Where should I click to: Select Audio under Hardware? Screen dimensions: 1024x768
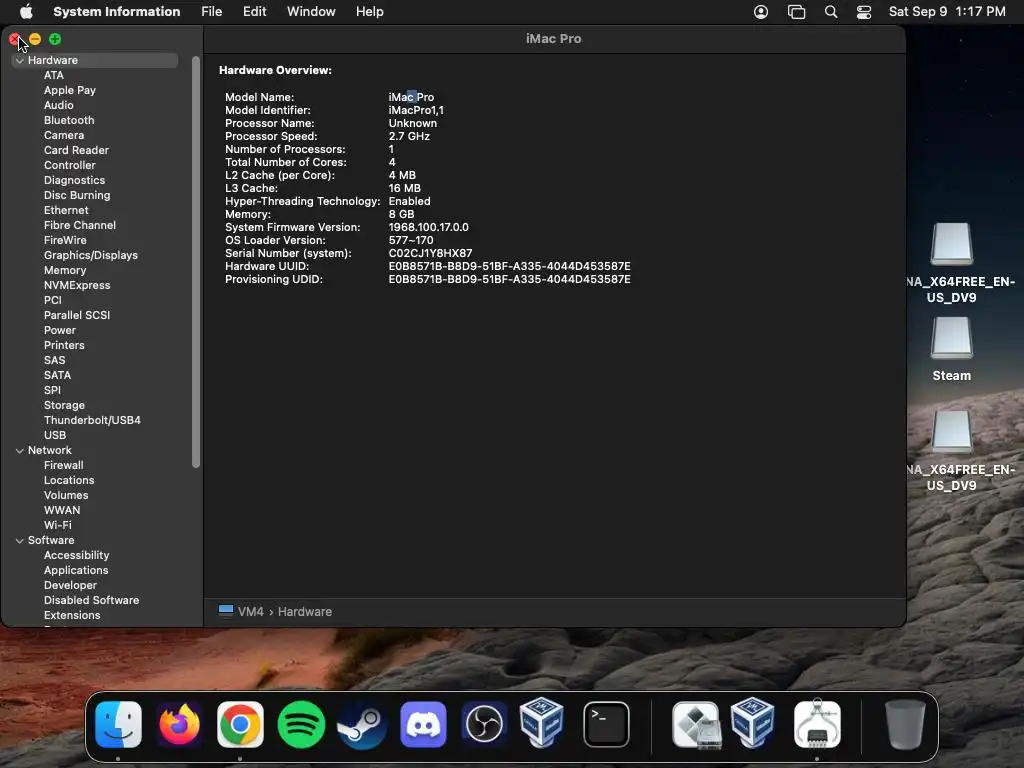coord(59,105)
